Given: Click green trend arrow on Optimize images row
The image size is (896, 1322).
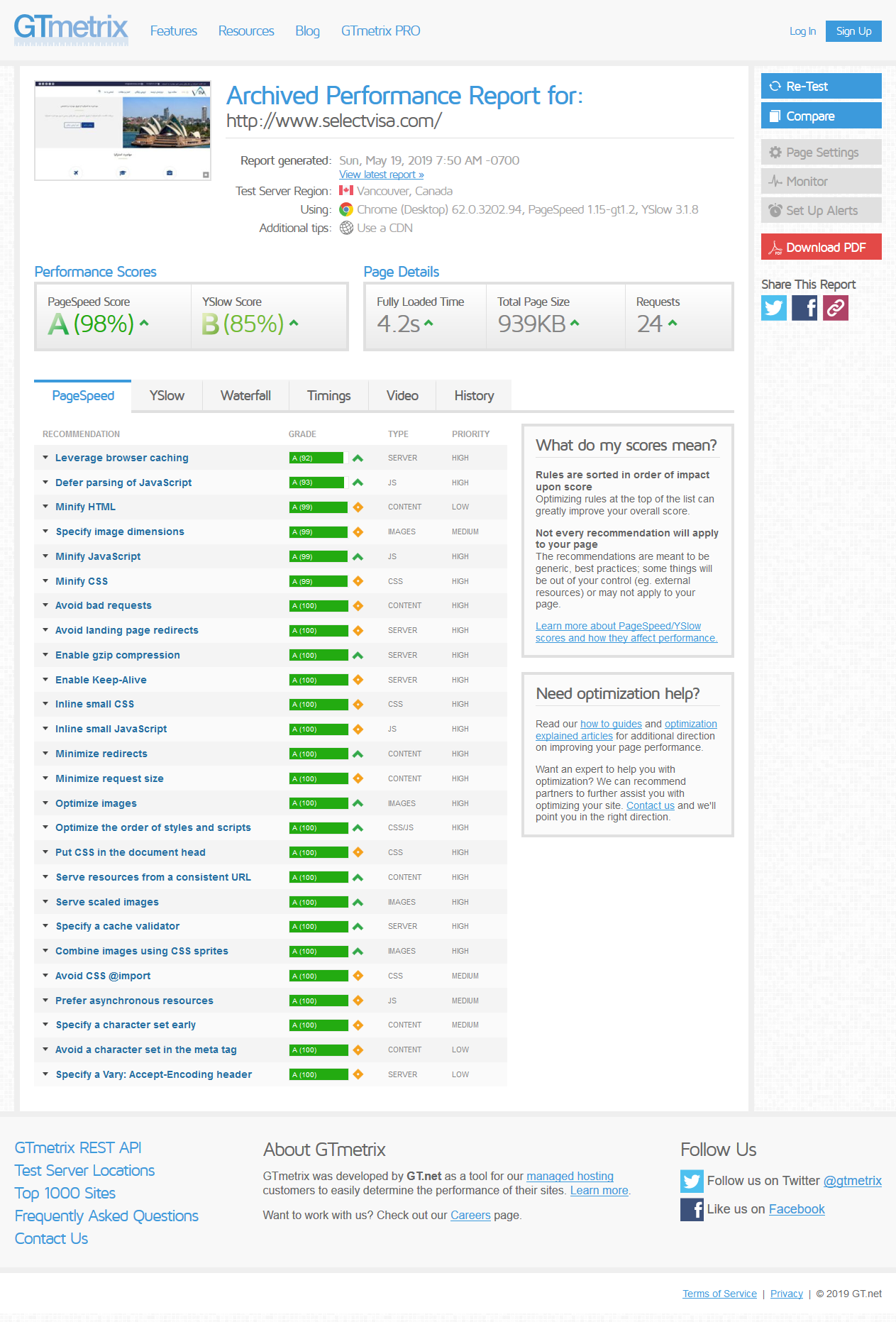Looking at the screenshot, I should click(x=358, y=803).
